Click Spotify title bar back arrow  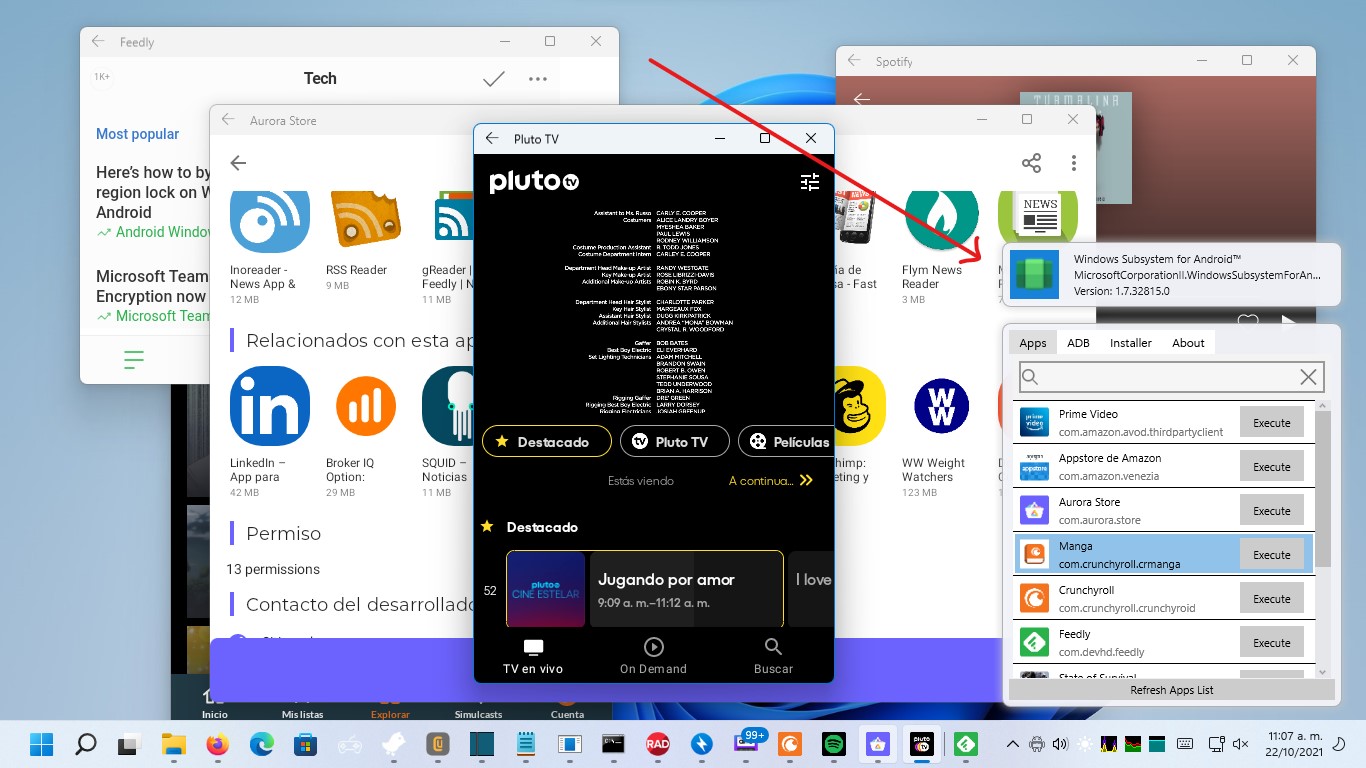854,61
